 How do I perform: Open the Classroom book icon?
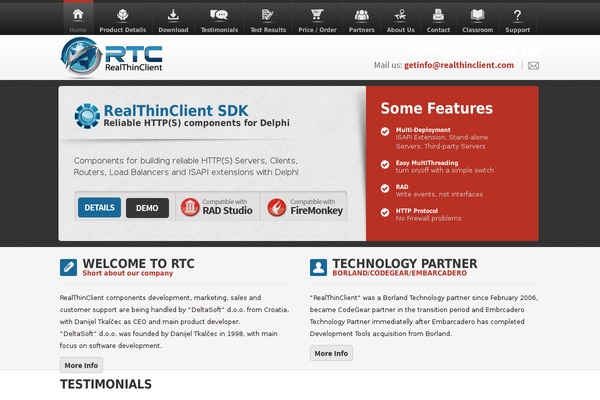(x=478, y=15)
